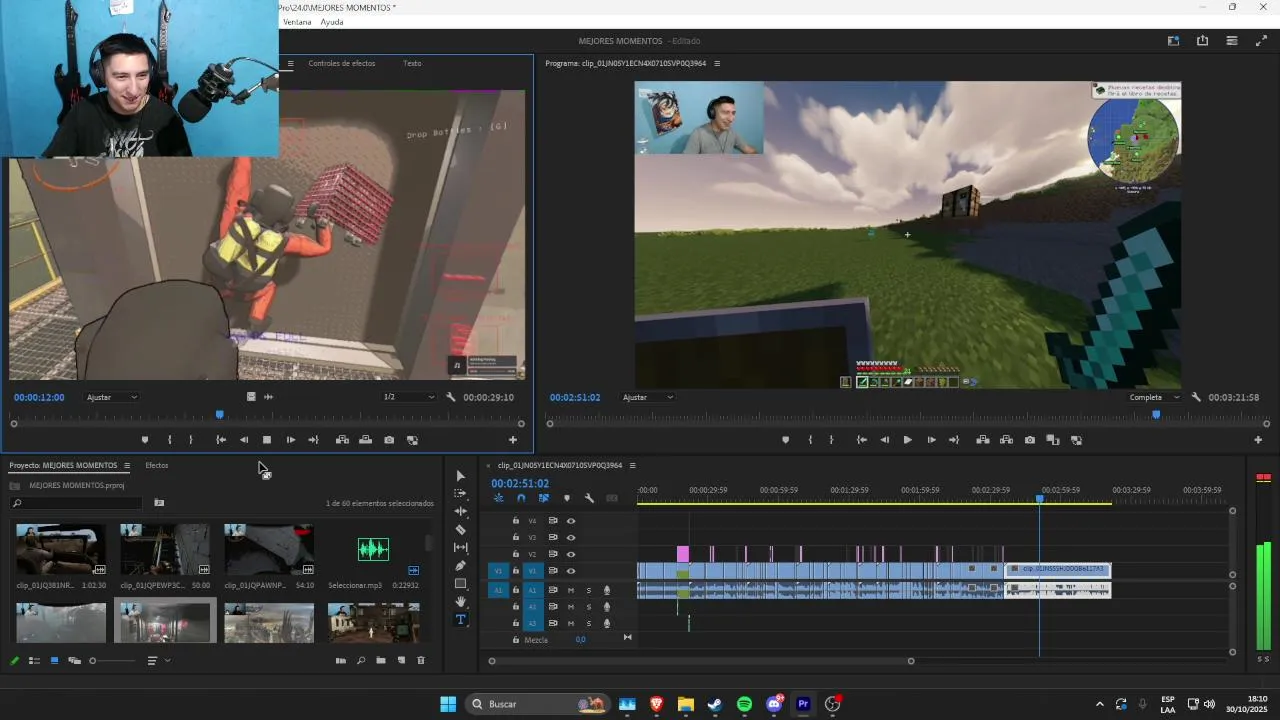The height and width of the screenshot is (720, 1280).
Task: Click Overwrite button in Source monitor
Action: 365,440
